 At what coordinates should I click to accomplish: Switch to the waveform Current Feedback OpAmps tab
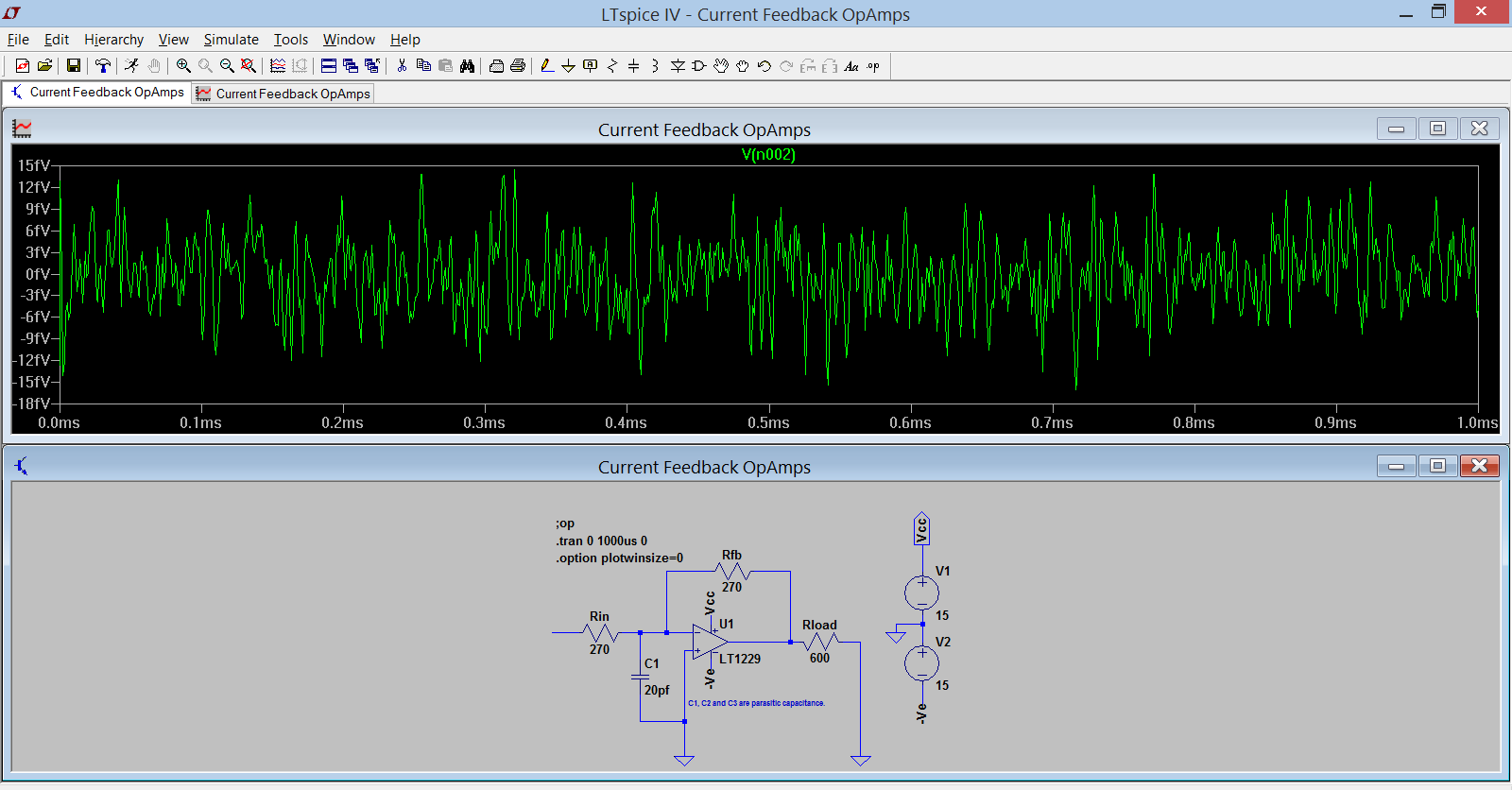coord(283,94)
